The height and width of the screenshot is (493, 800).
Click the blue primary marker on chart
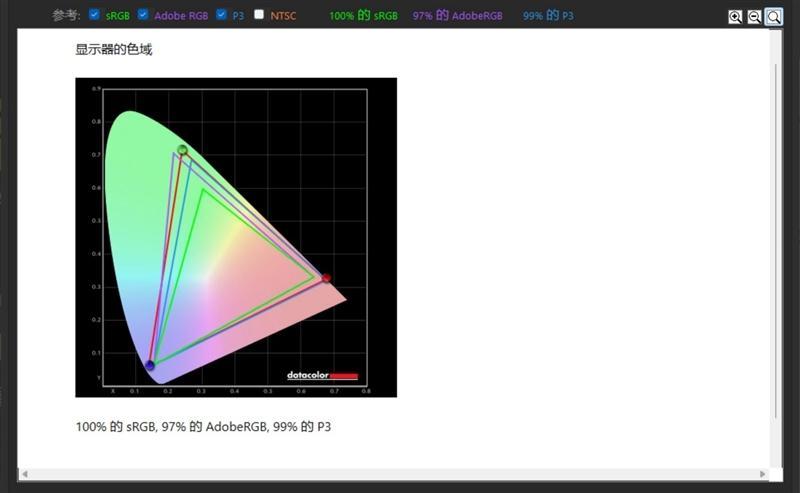[x=150, y=366]
